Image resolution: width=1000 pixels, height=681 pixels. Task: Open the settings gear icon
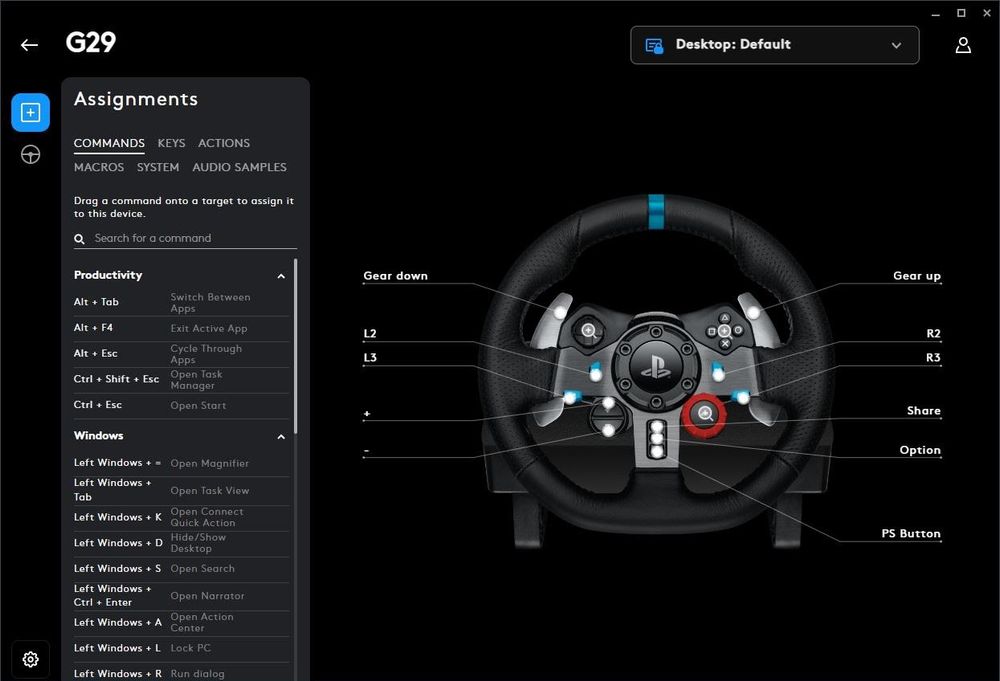tap(30, 659)
